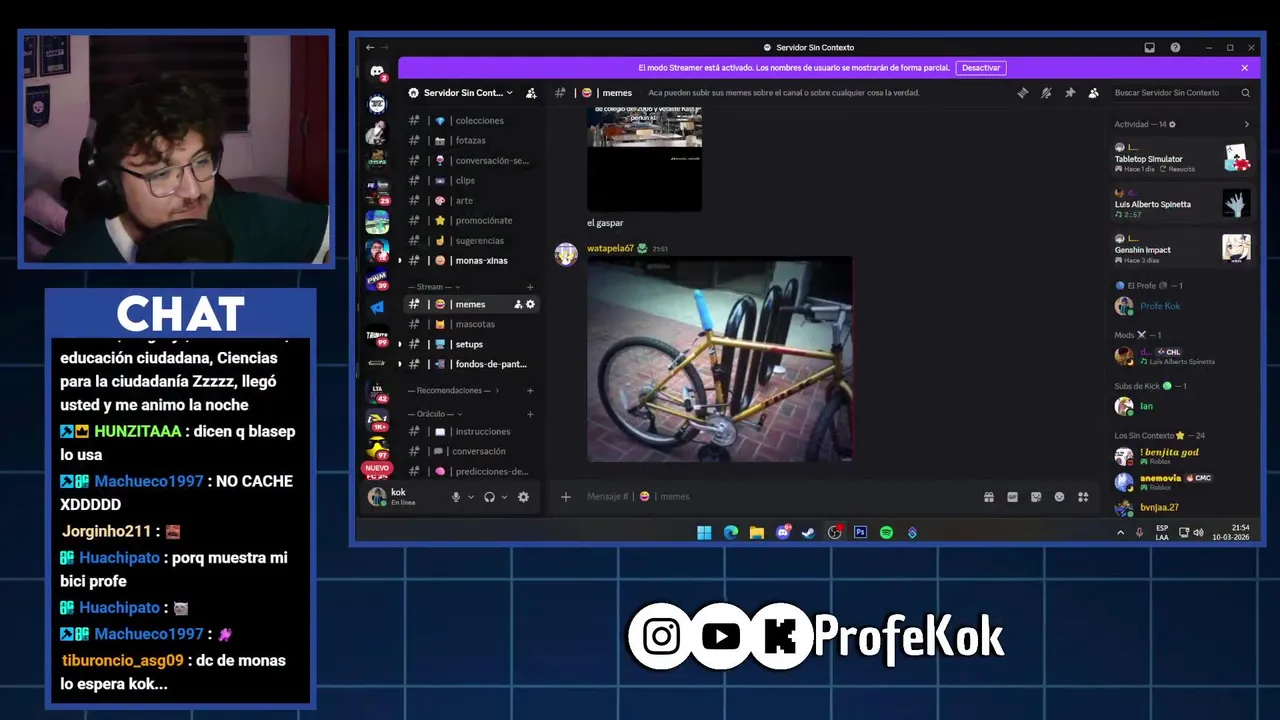Open Photoshop from taskbar
This screenshot has width=1280, height=720.
[860, 533]
